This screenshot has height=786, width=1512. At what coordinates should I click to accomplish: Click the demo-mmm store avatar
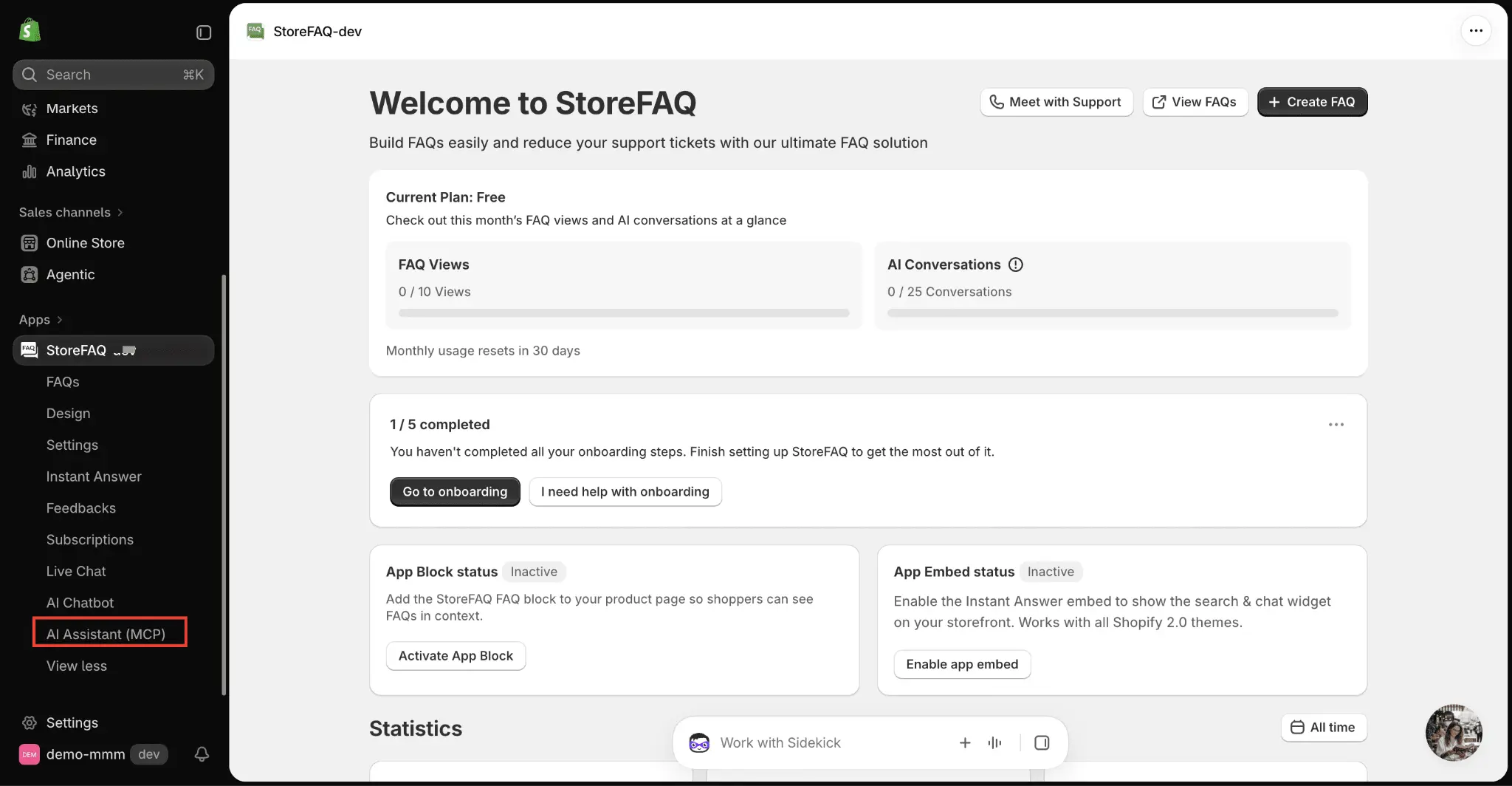point(30,754)
